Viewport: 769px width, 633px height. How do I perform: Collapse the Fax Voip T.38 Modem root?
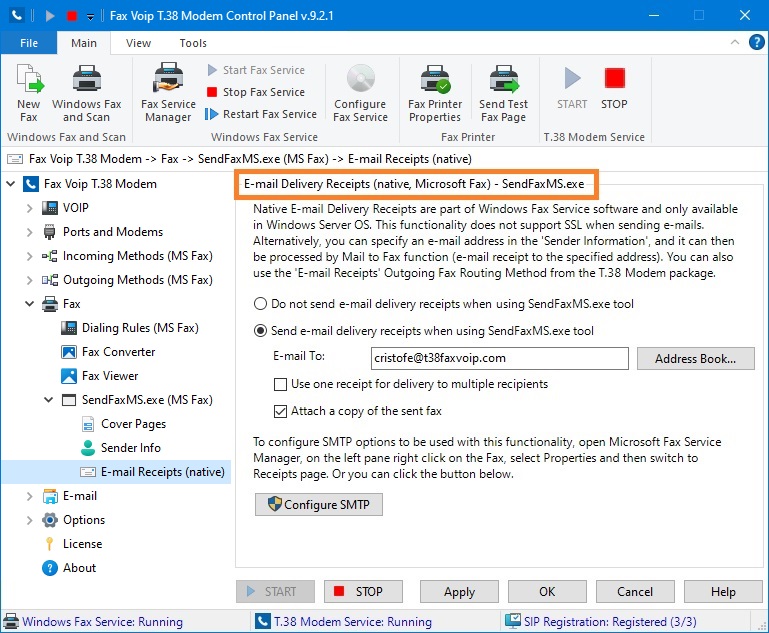[10, 184]
